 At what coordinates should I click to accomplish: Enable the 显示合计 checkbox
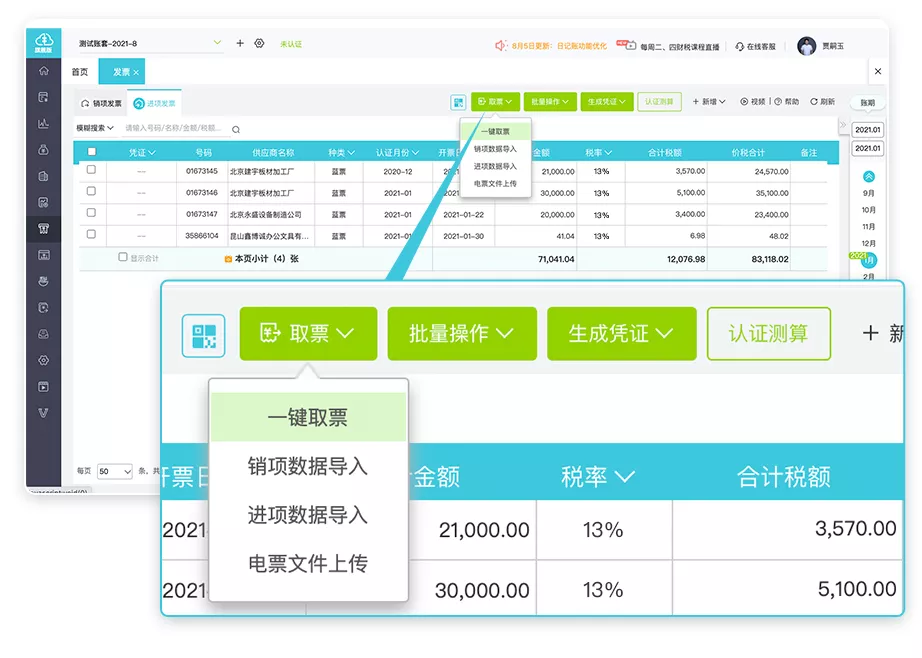(123, 257)
